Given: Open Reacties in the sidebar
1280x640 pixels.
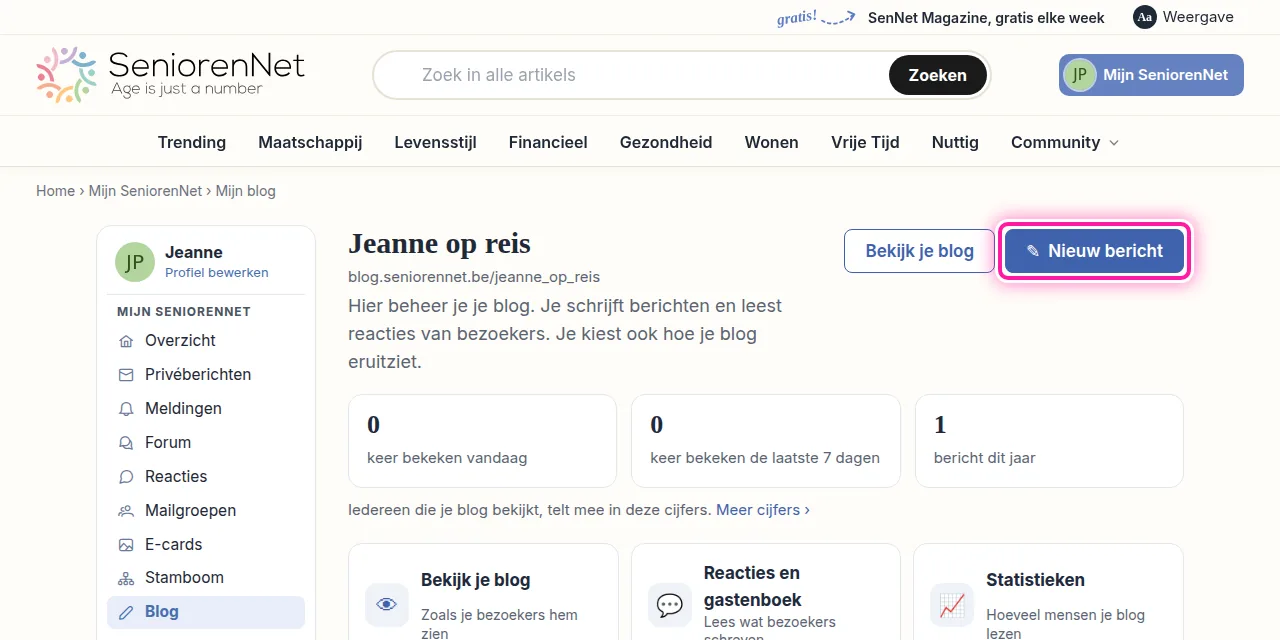Looking at the screenshot, I should pos(206,477).
